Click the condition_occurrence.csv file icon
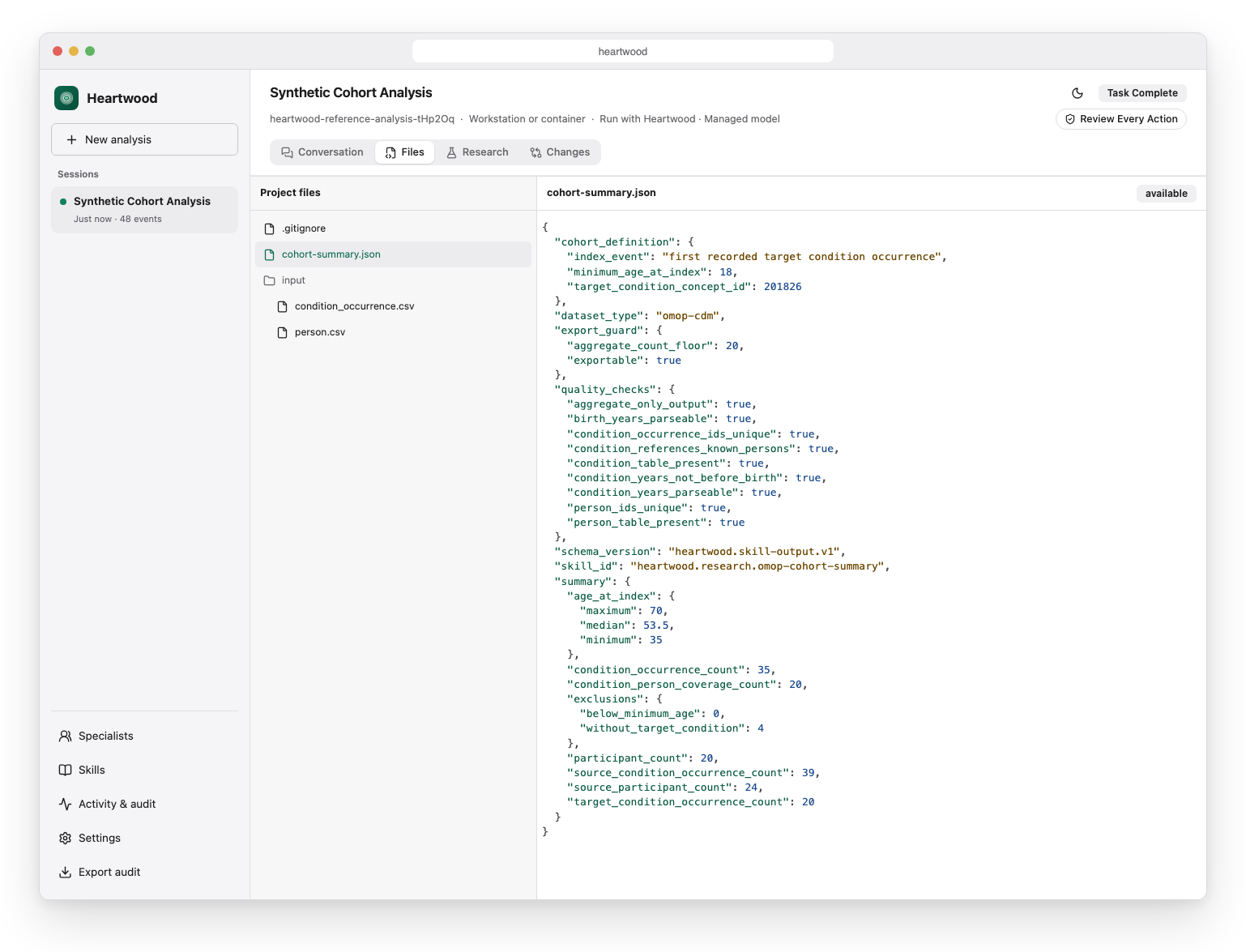This screenshot has height=952, width=1246. pos(283,306)
